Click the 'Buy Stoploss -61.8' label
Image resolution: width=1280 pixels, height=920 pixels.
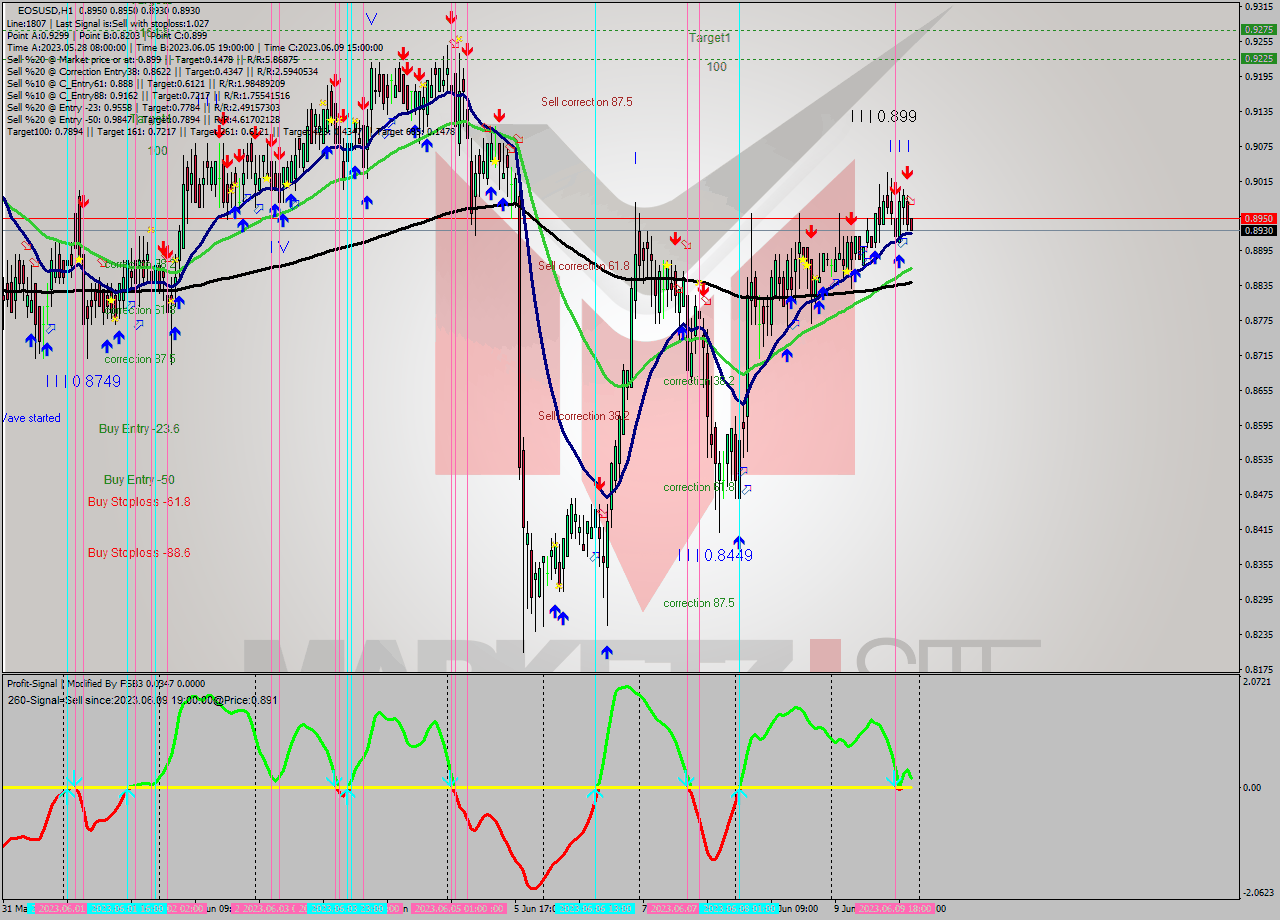tap(139, 502)
